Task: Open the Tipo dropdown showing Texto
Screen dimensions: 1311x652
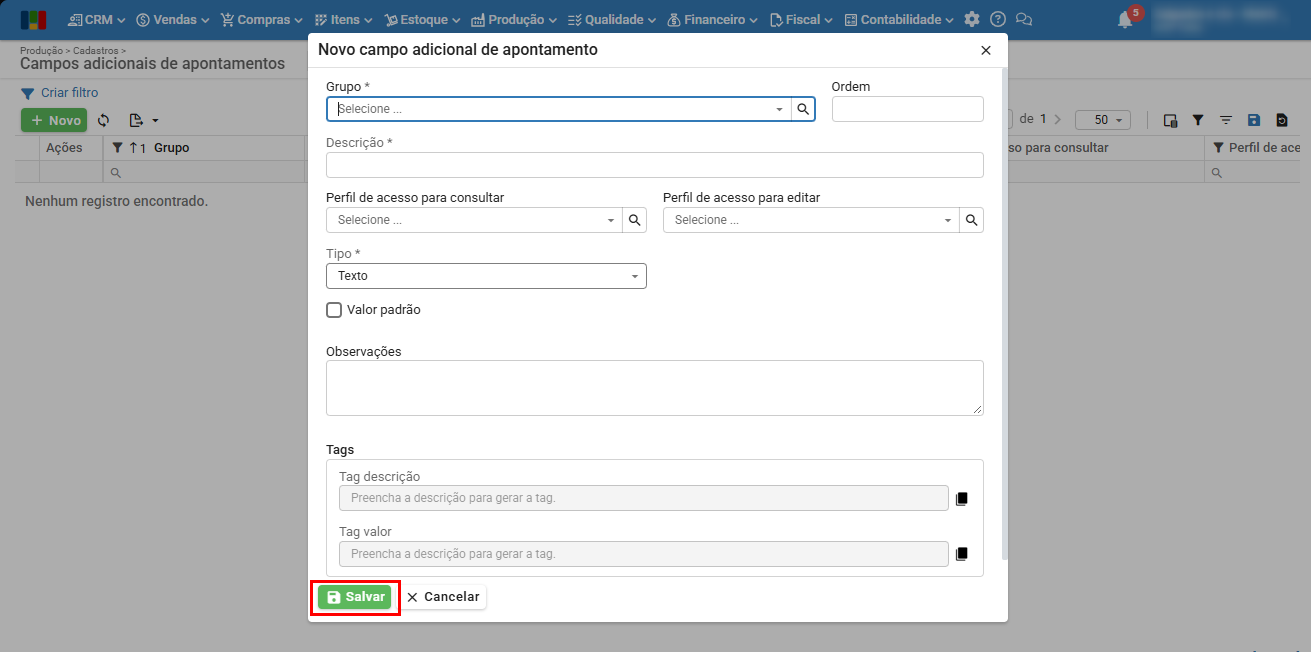Action: (x=486, y=276)
